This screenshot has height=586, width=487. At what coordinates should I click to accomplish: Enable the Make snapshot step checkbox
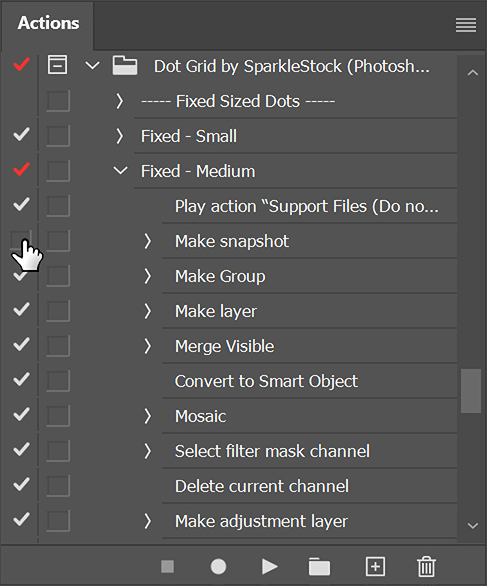(x=21, y=240)
